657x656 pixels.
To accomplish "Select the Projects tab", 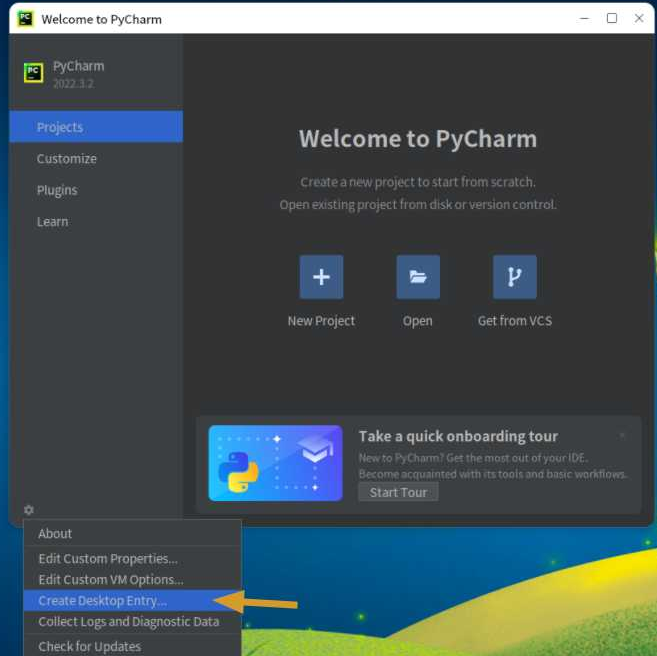I will [96, 127].
